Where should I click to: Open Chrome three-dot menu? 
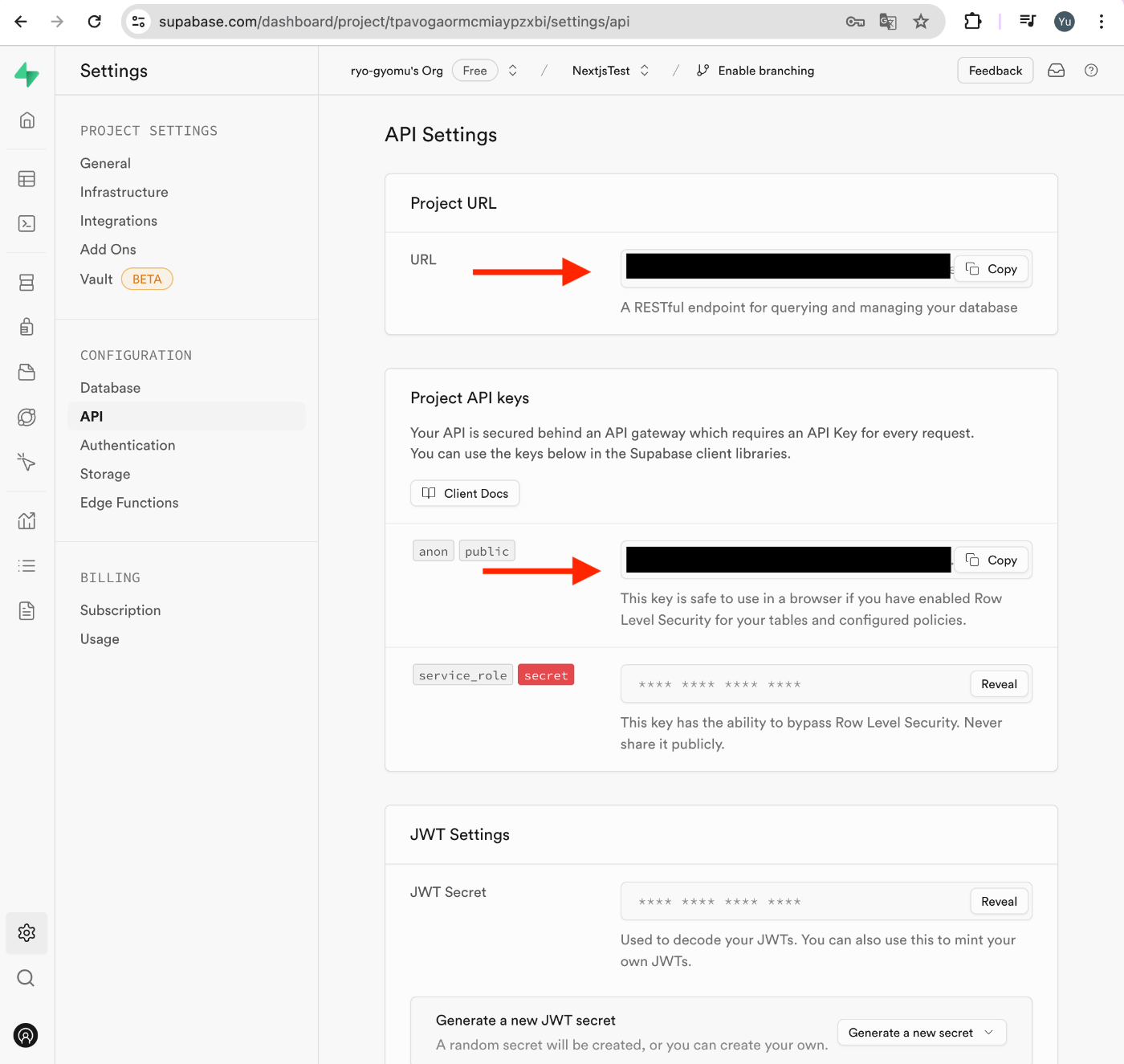1102,22
